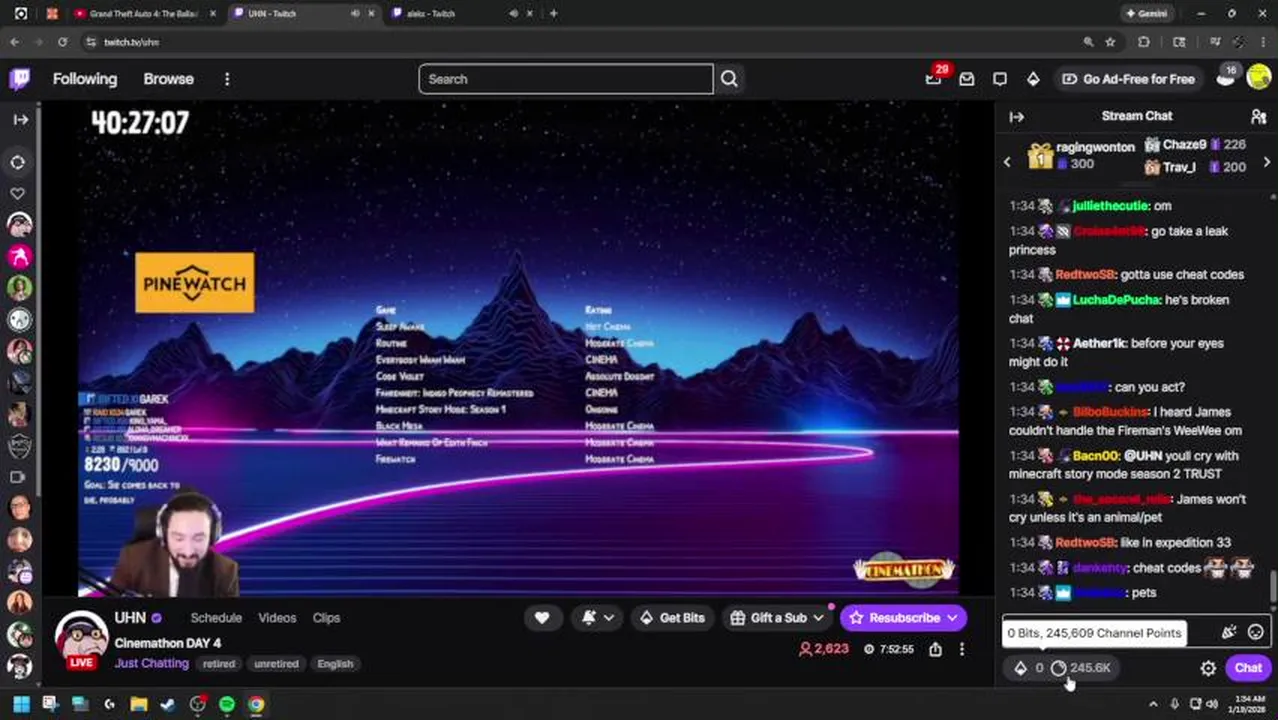Viewport: 1278px width, 720px height.
Task: Open channel points 245.6K balance
Action: point(1081,668)
